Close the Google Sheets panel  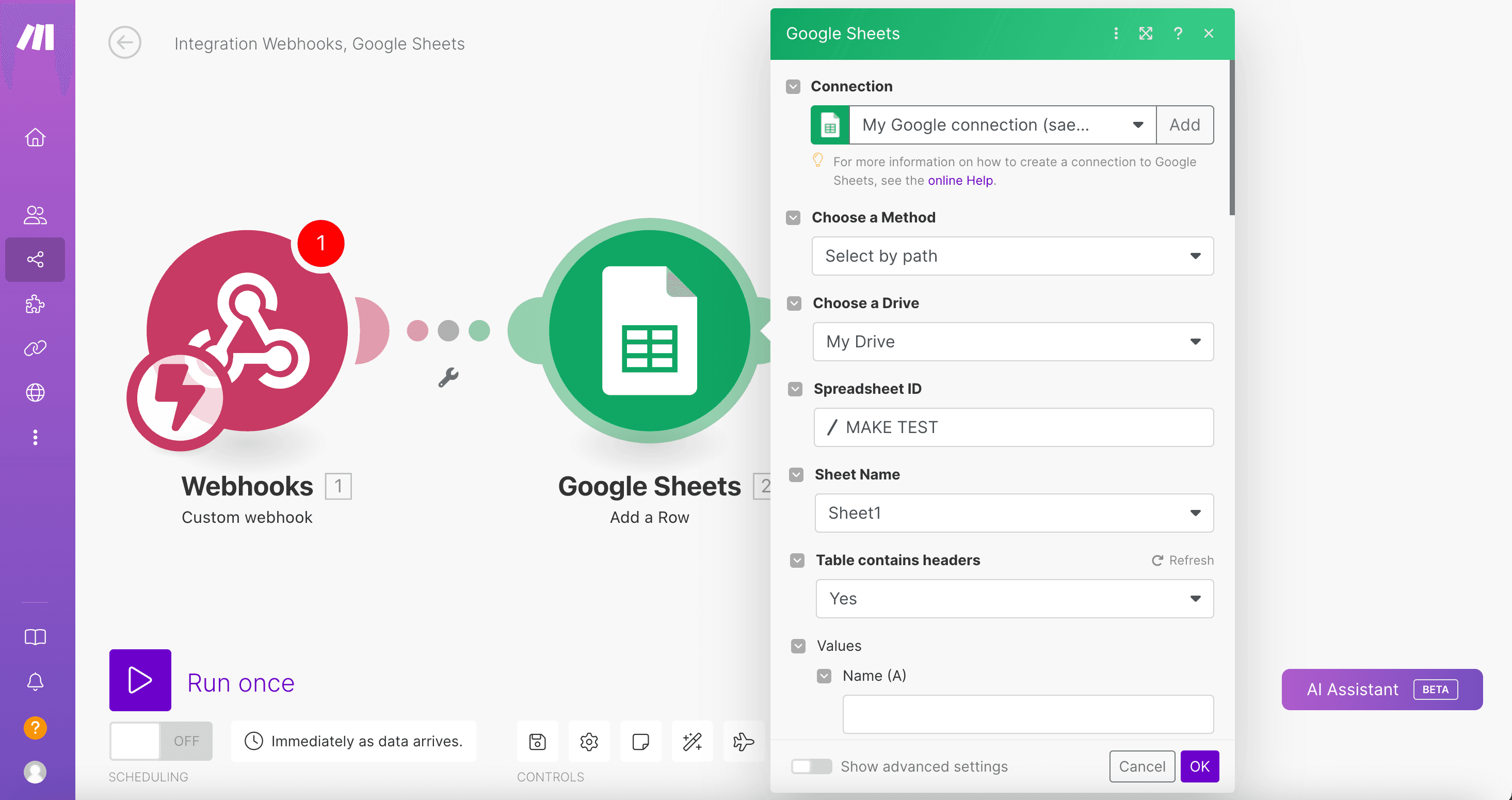coord(1209,34)
